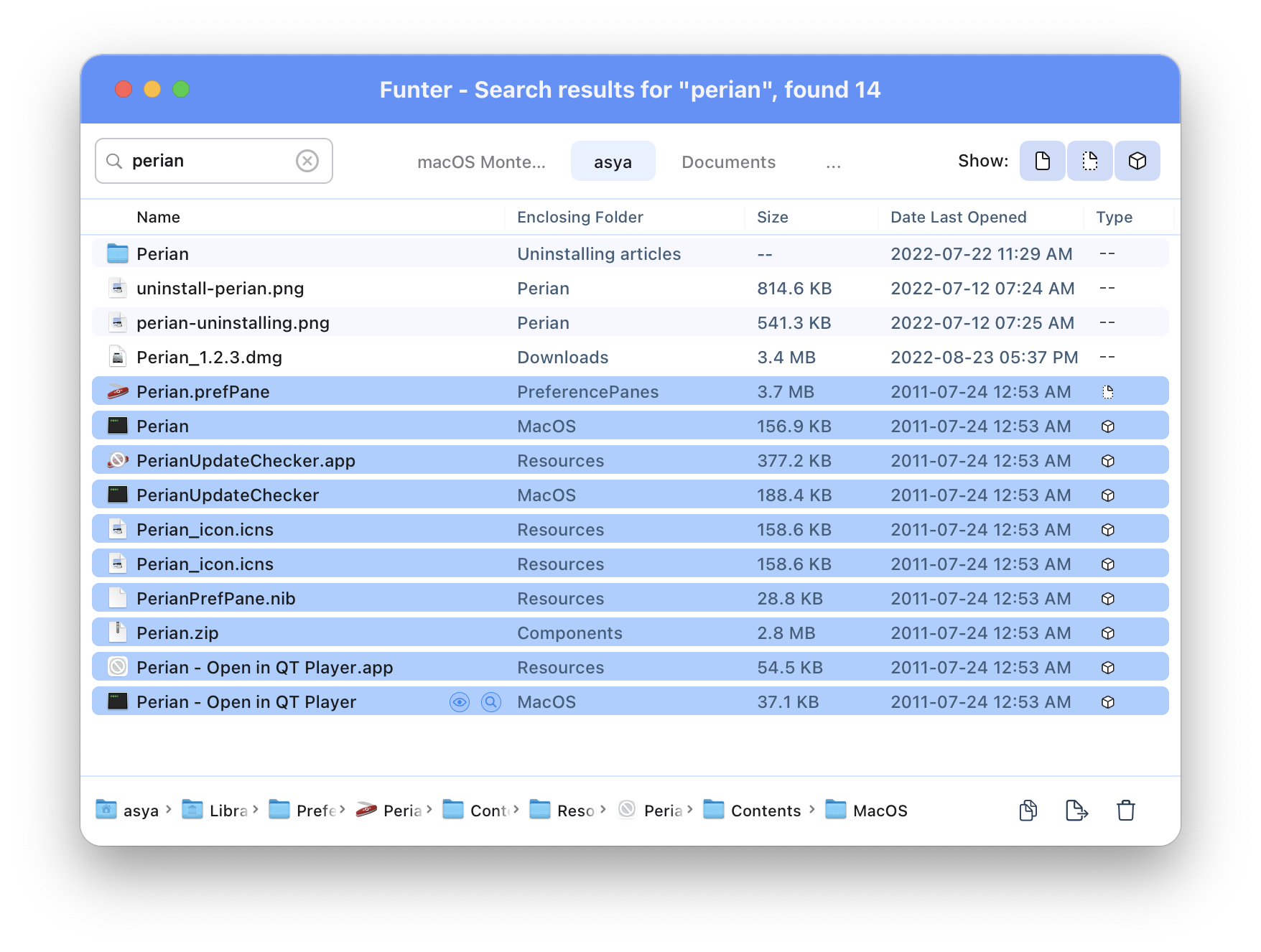The image size is (1261, 952).
Task: Select Downloads enclosing folder cell
Action: (x=562, y=357)
